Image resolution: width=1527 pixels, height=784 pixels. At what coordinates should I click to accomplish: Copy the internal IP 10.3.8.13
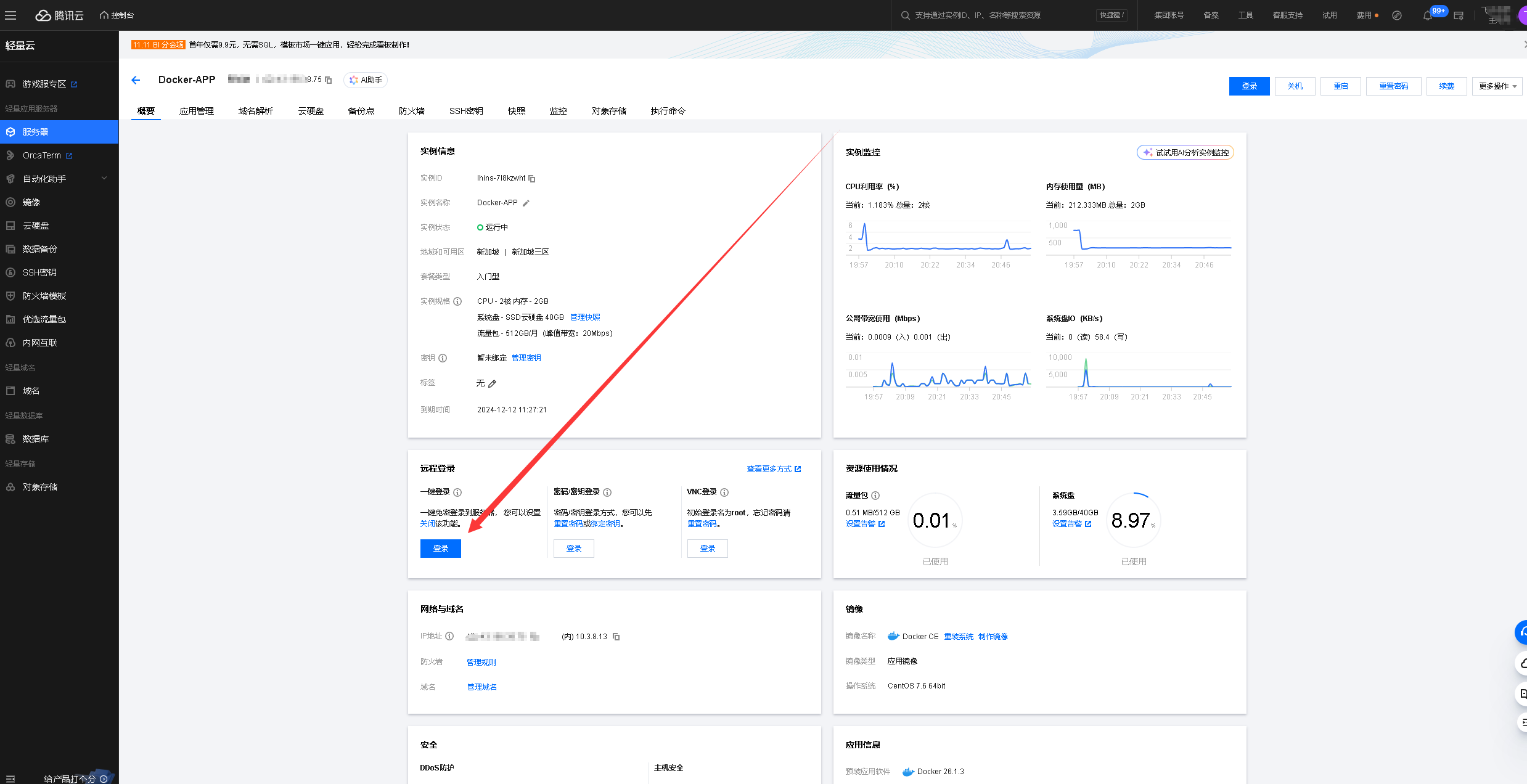616,637
